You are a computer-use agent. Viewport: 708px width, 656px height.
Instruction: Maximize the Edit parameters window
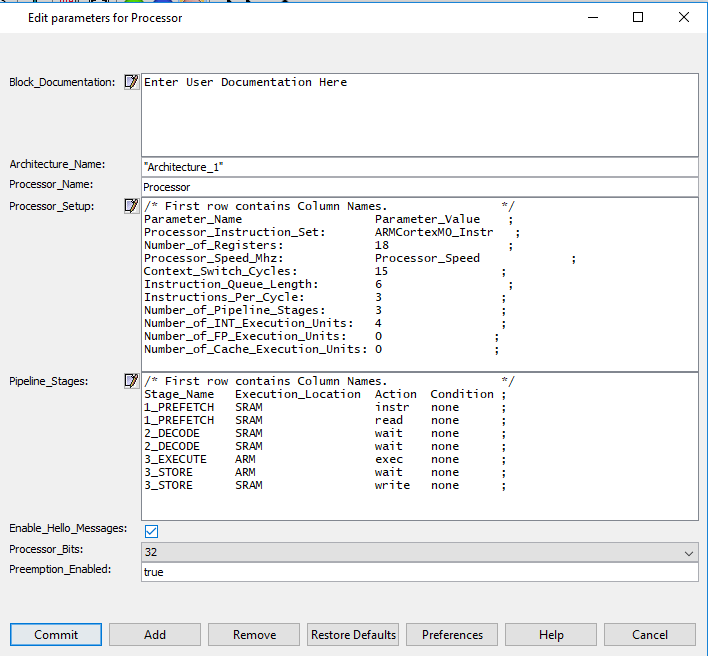[638, 17]
